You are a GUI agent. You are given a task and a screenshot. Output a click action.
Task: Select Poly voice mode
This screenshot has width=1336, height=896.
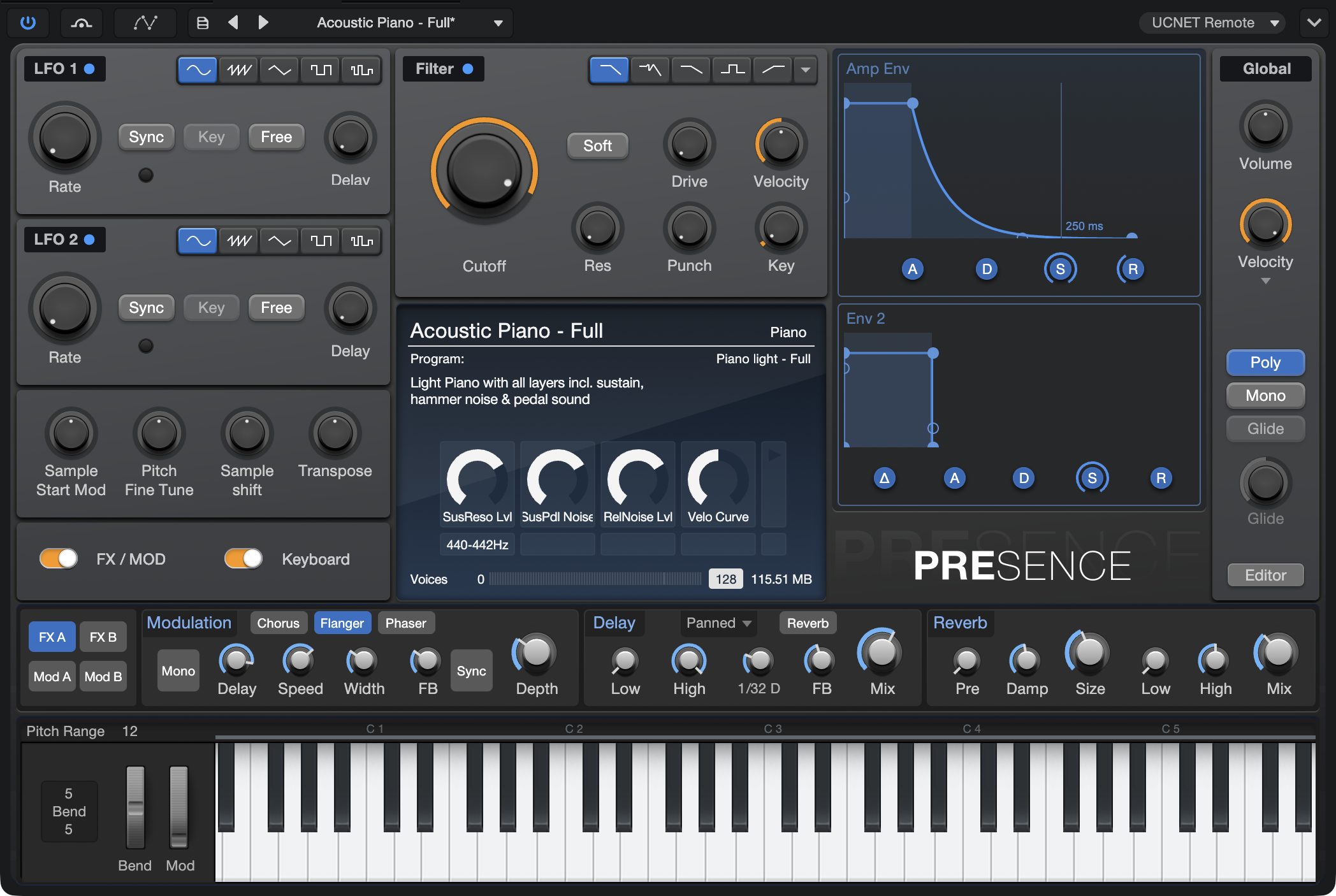[x=1266, y=363]
